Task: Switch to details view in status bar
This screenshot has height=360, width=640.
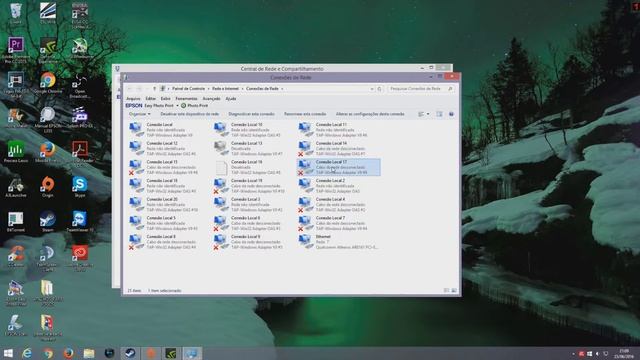Action: tap(446, 290)
